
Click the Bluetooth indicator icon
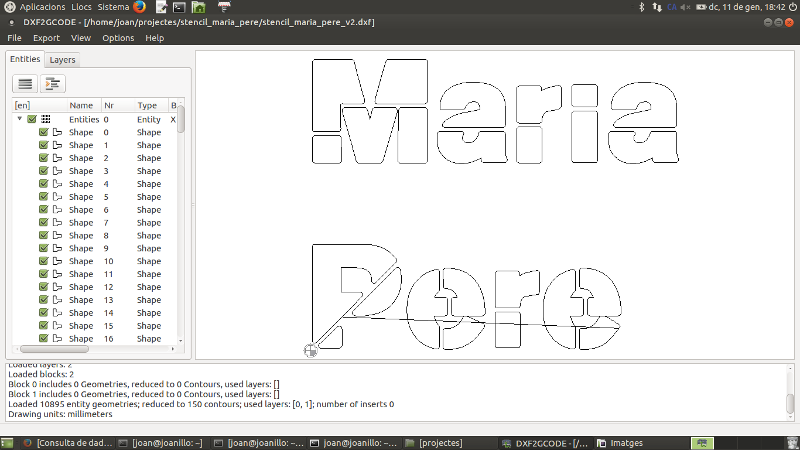click(643, 7)
